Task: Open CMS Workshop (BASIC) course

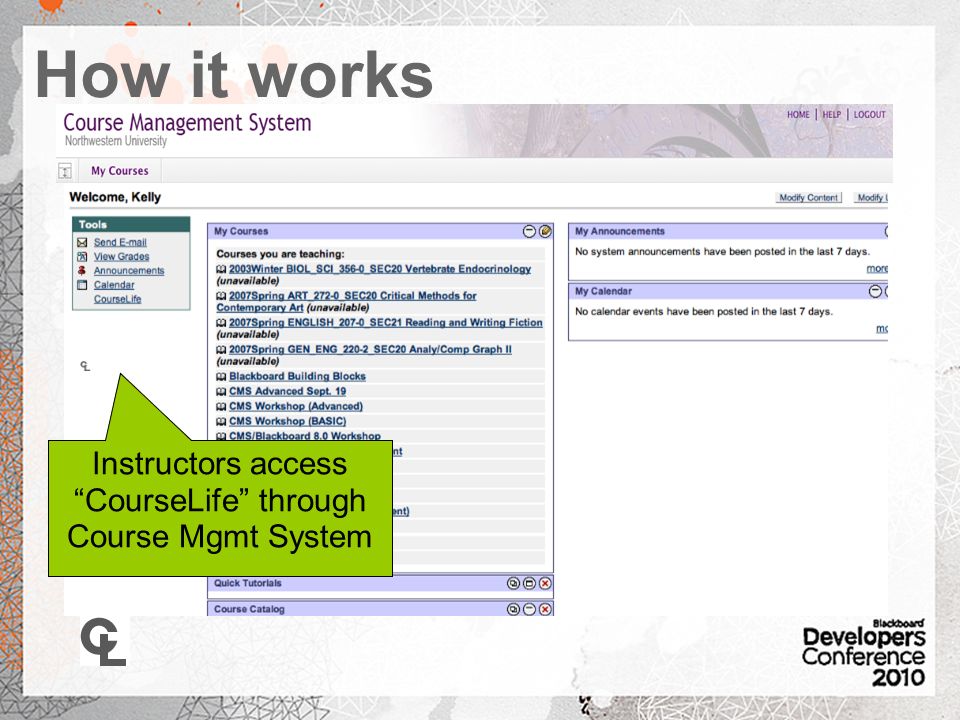Action: pos(288,421)
